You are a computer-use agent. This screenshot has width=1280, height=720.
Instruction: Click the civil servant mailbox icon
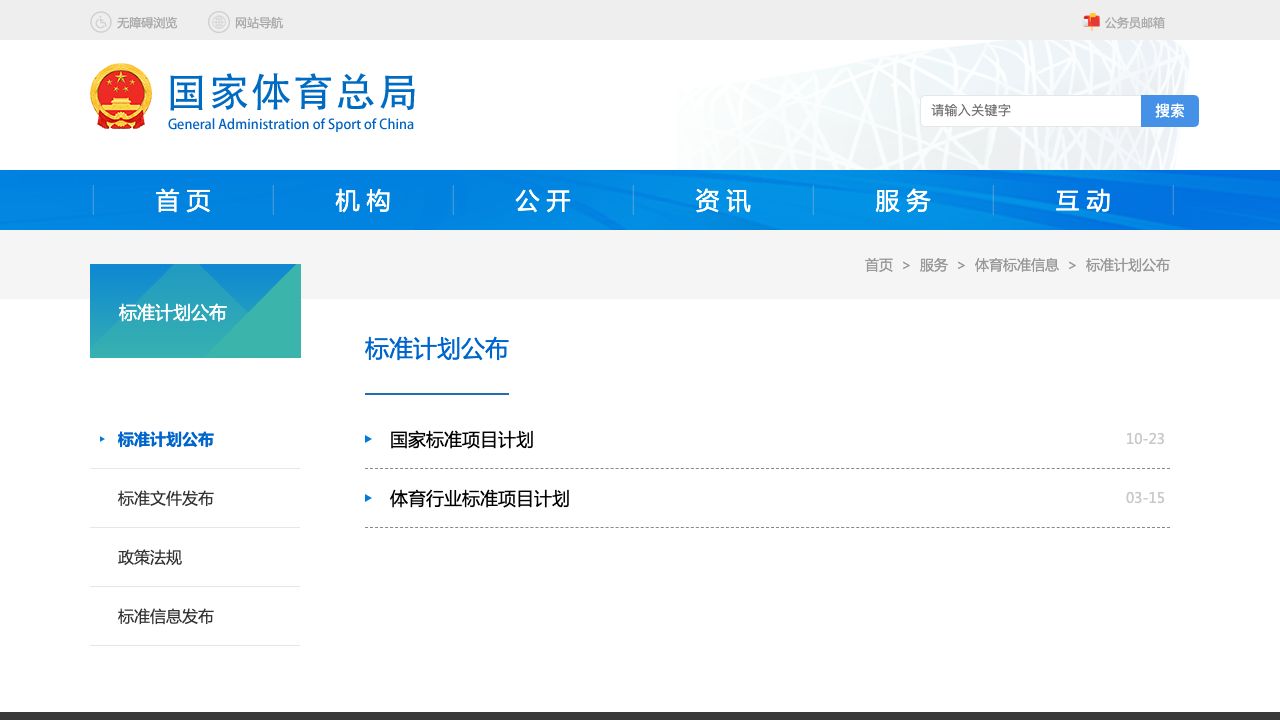point(1092,21)
